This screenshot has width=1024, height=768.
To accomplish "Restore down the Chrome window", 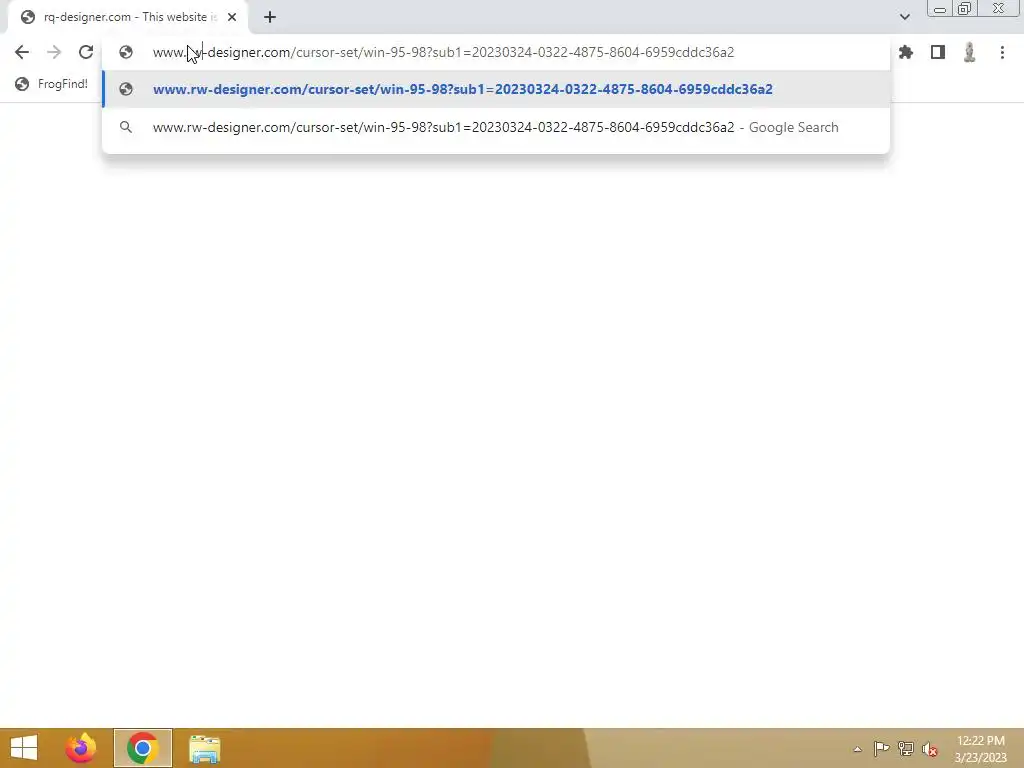I will [x=964, y=8].
